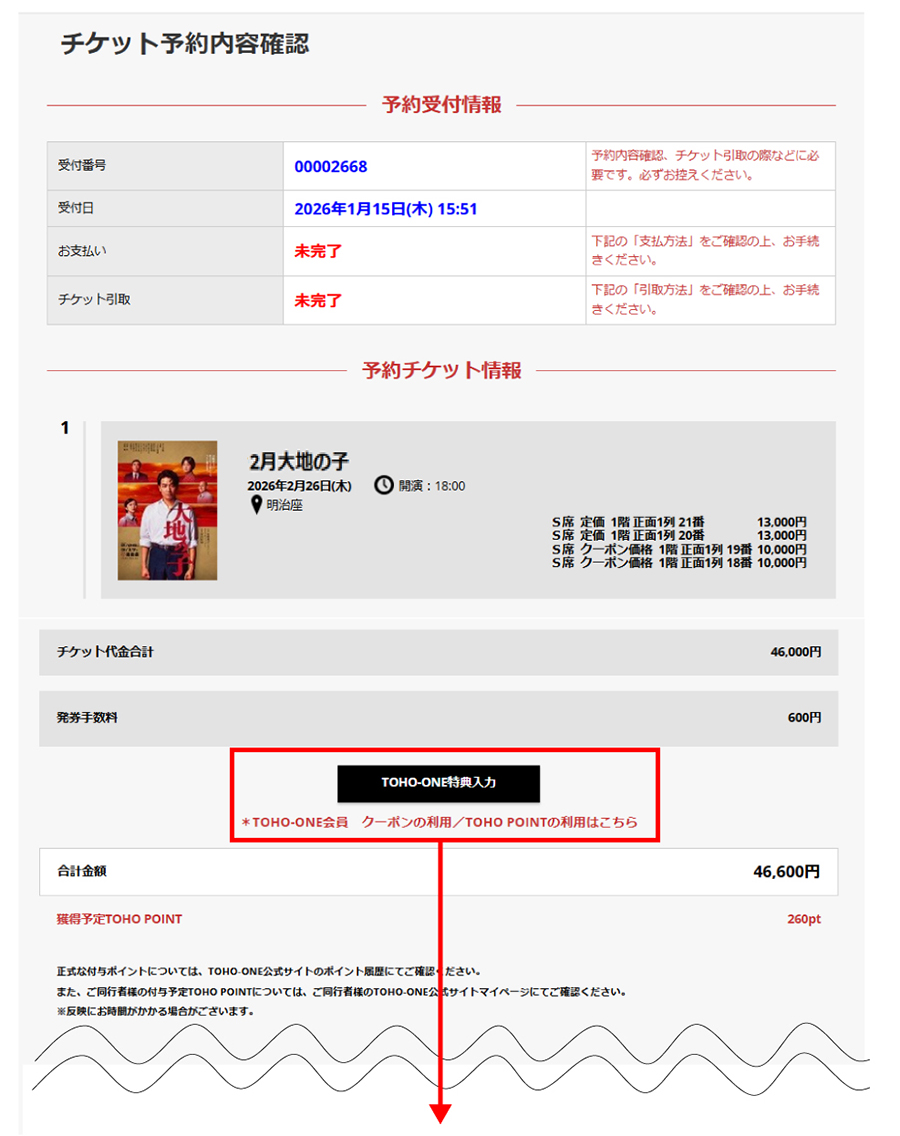Select the S席 クーポン価格 seat 18番 line

679,562
